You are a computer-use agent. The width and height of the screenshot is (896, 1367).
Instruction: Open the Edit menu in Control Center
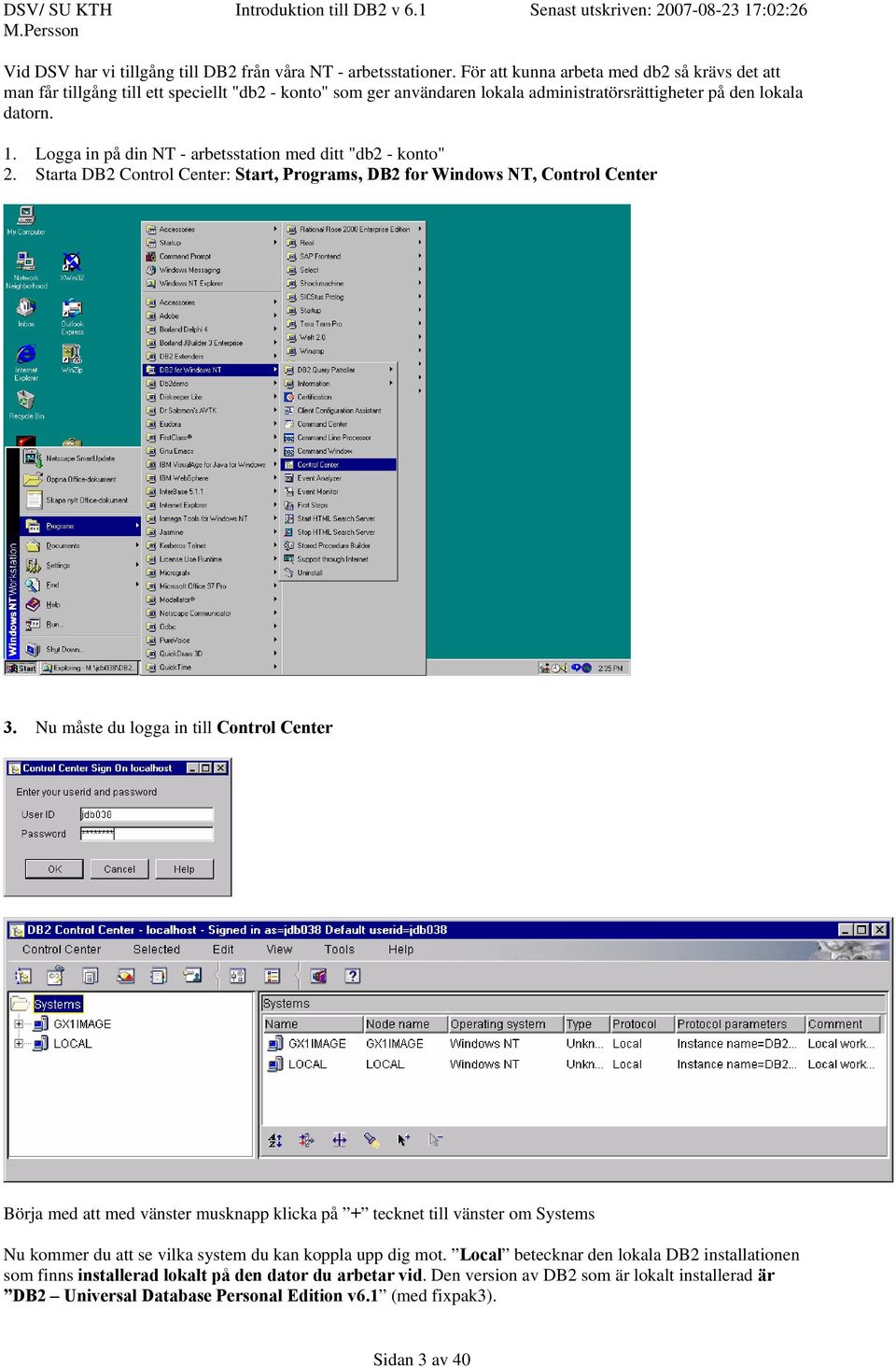(x=223, y=949)
